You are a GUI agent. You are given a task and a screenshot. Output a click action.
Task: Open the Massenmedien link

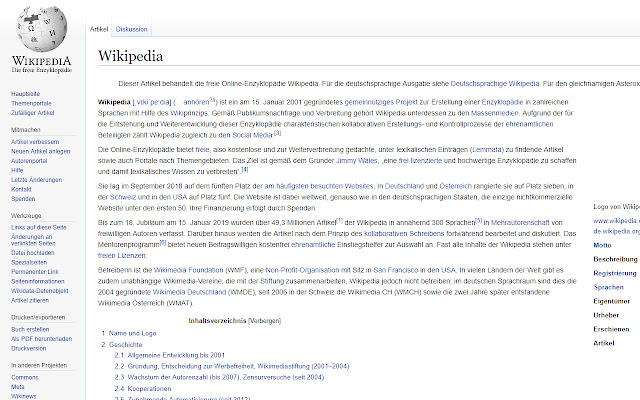(x=495, y=113)
